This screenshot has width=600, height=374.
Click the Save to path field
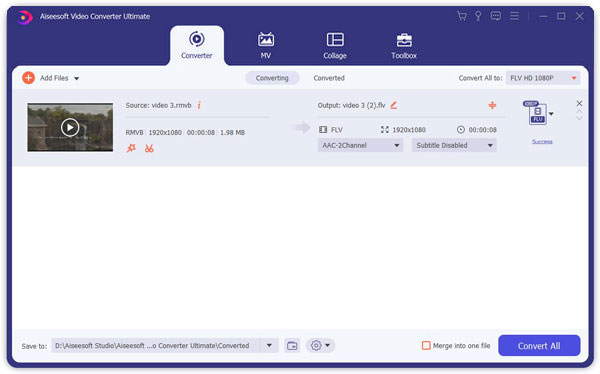tap(156, 345)
